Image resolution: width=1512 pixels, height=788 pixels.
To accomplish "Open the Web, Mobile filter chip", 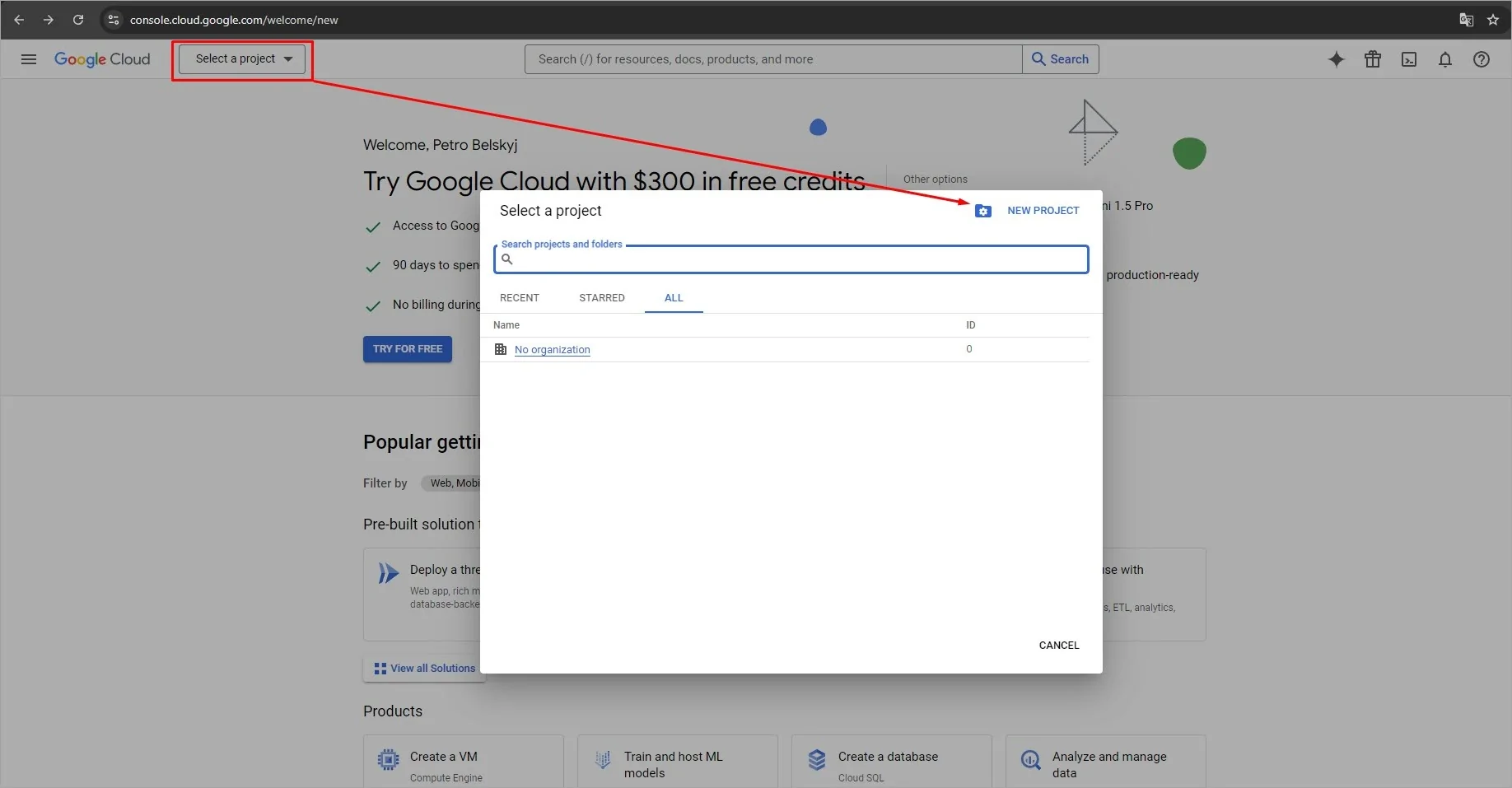I will coord(452,483).
